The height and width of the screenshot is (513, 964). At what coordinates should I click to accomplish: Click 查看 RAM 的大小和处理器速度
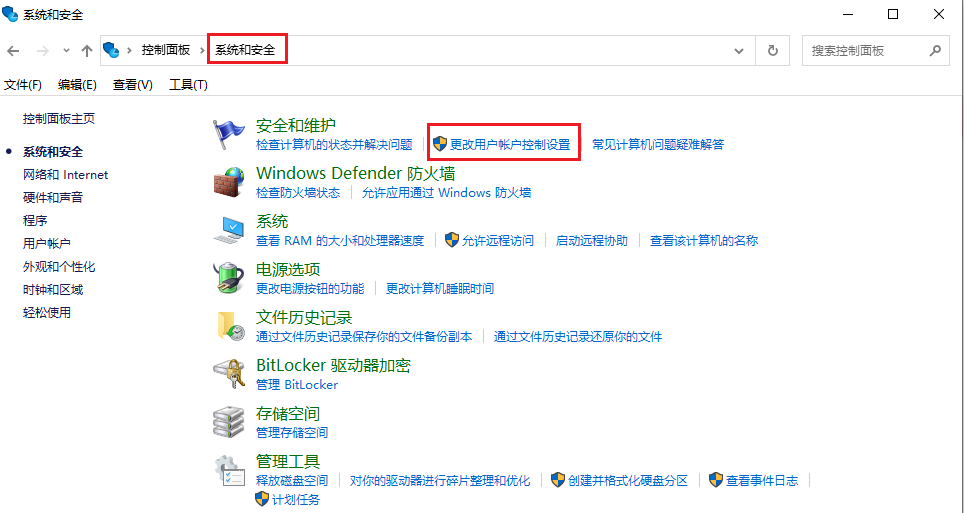pyautogui.click(x=340, y=241)
